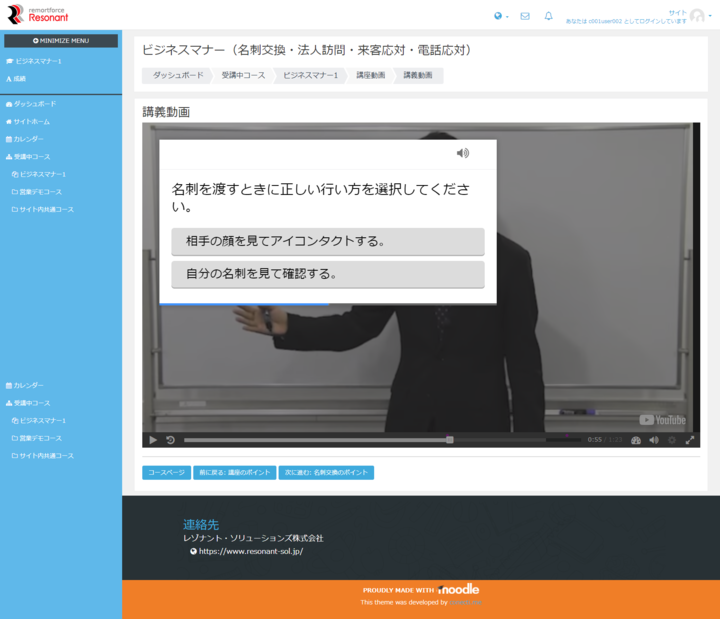
Task: Enter fullscreen video mode
Action: (690, 440)
